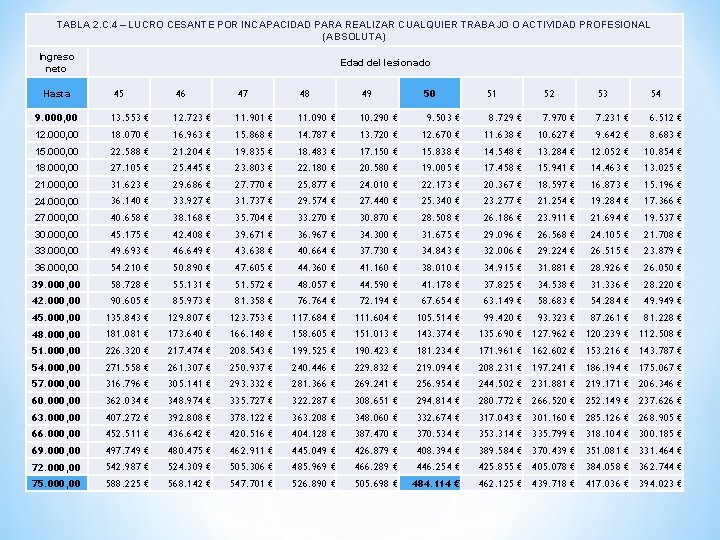Click the age column header 52

[x=549, y=93]
